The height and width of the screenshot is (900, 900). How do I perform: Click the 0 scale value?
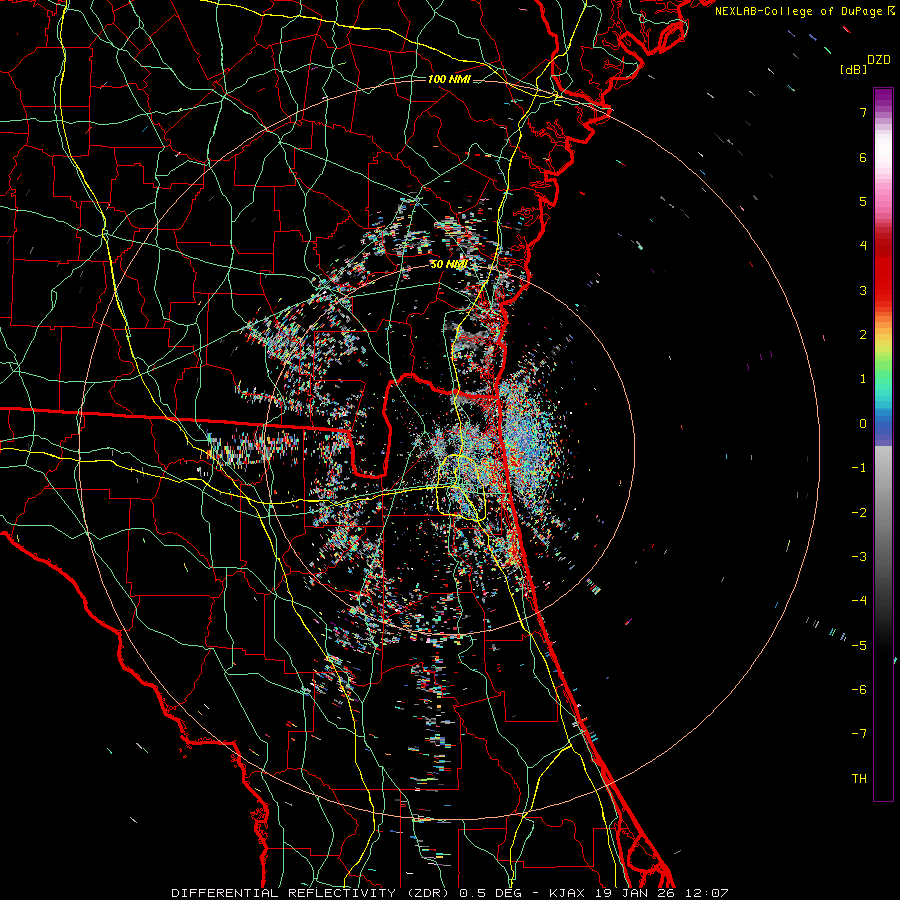tap(863, 424)
